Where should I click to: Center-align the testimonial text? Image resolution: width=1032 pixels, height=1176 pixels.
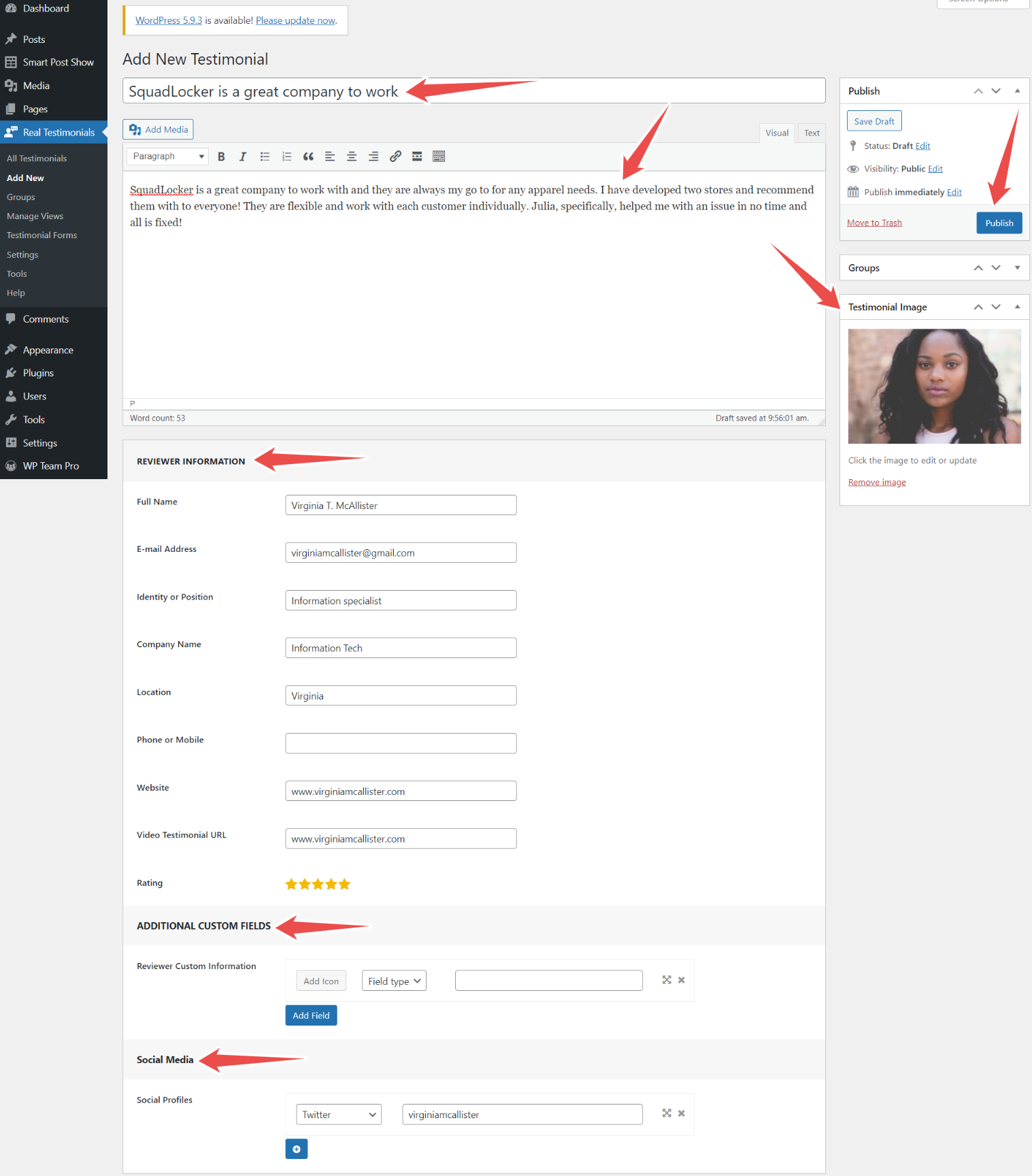click(x=352, y=157)
